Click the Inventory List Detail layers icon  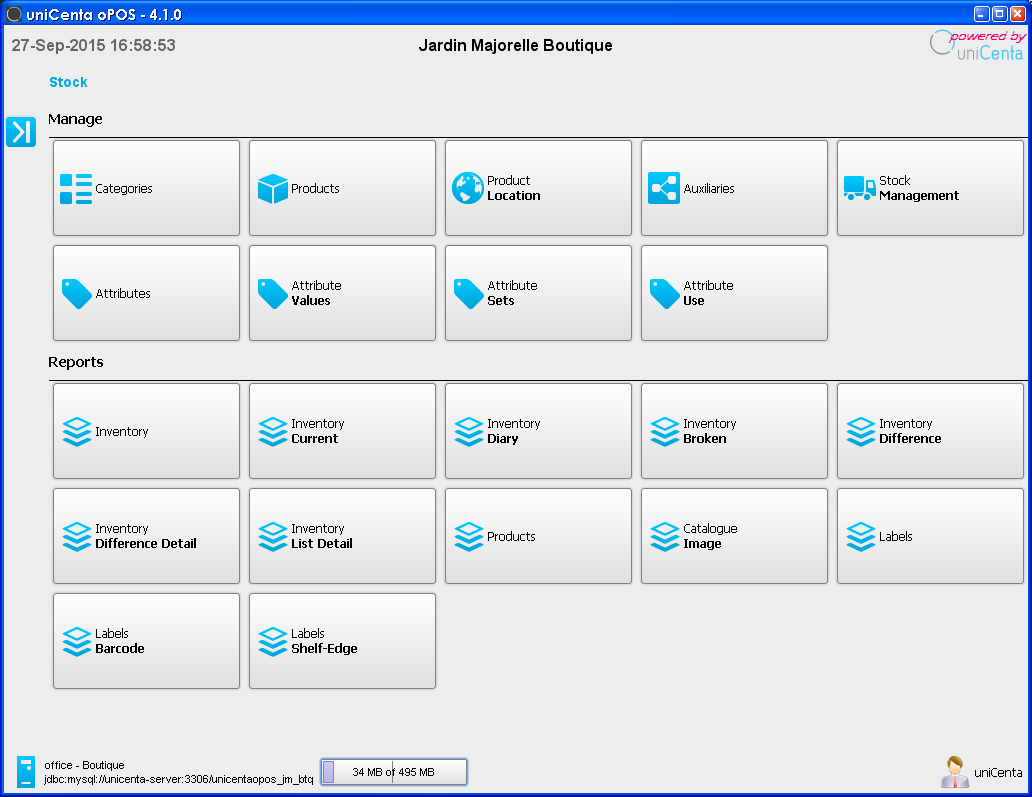[x=272, y=537]
